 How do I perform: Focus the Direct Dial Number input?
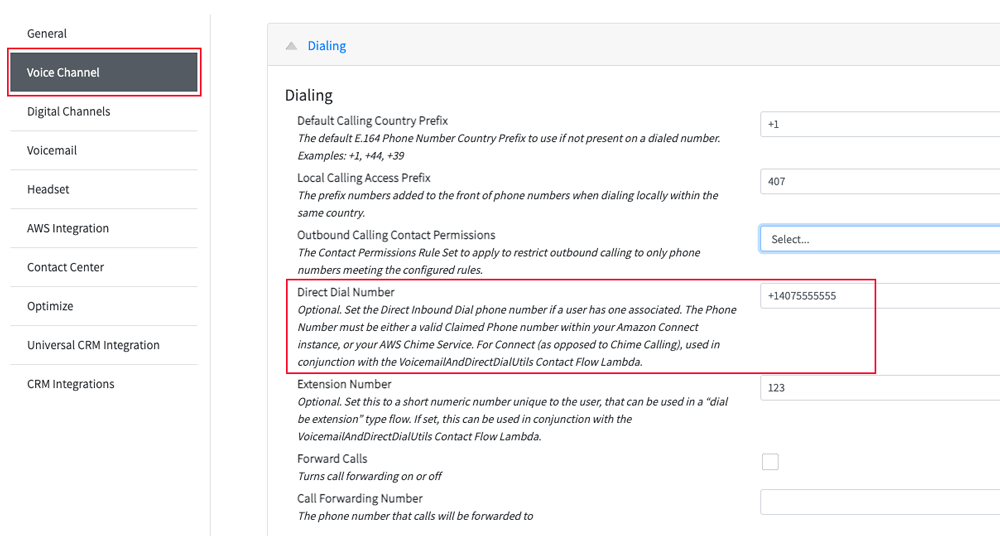pos(880,295)
